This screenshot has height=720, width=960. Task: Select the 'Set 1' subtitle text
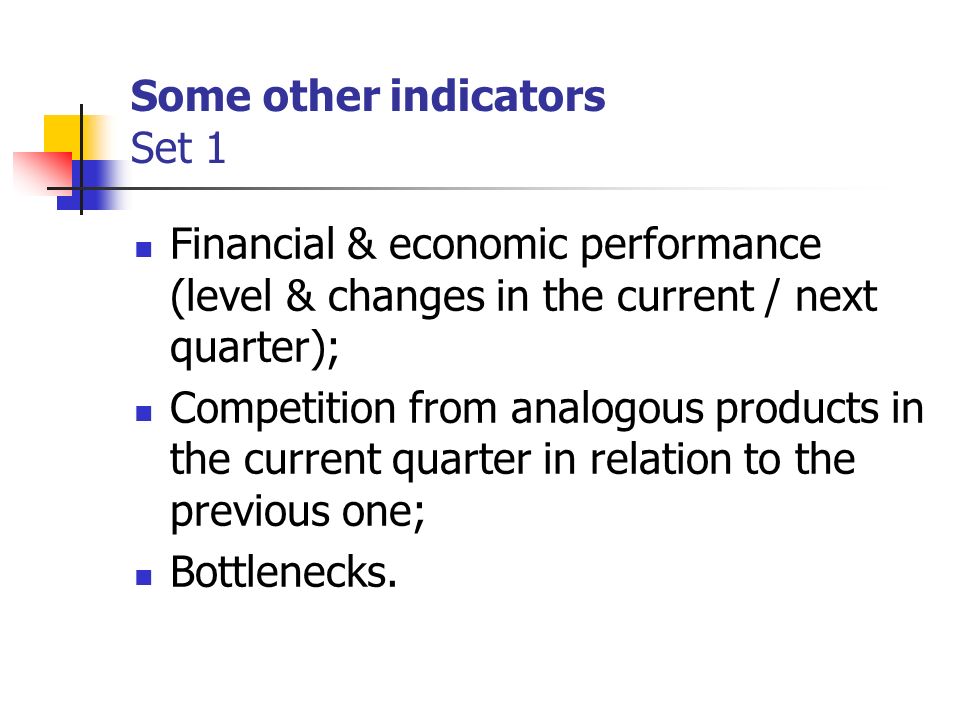coord(178,148)
